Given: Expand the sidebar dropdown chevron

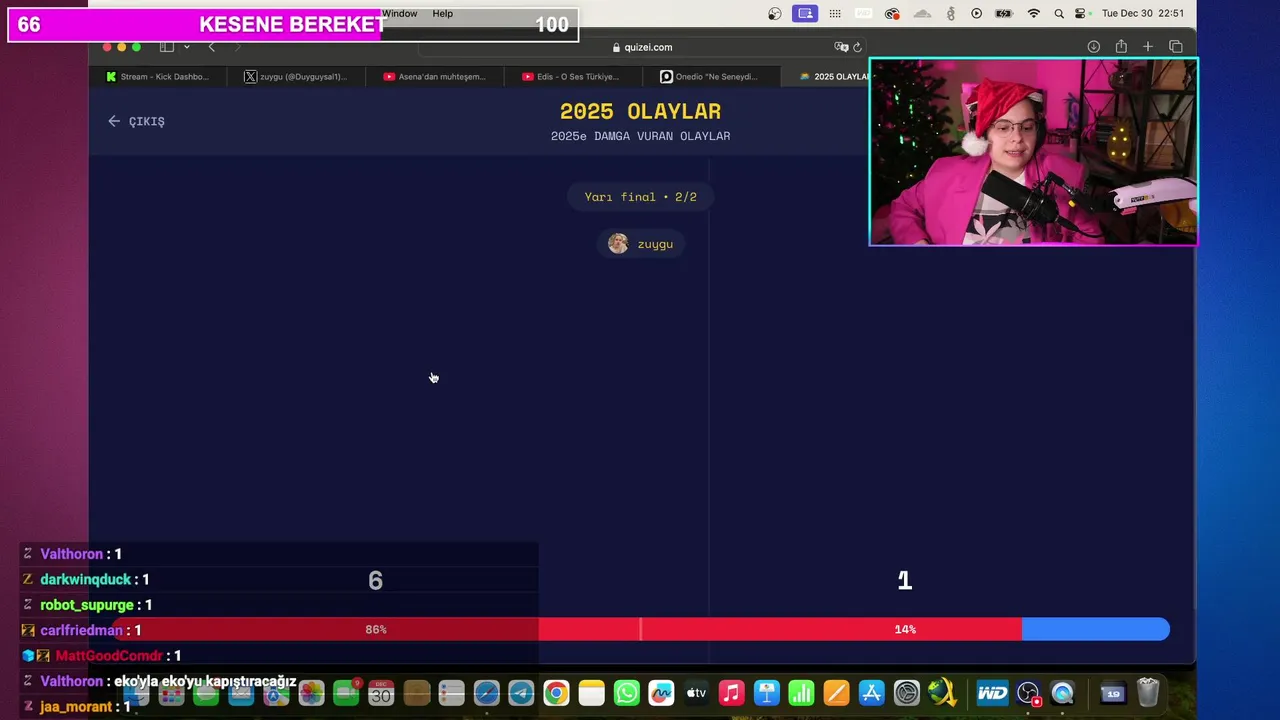Looking at the screenshot, I should [186, 47].
